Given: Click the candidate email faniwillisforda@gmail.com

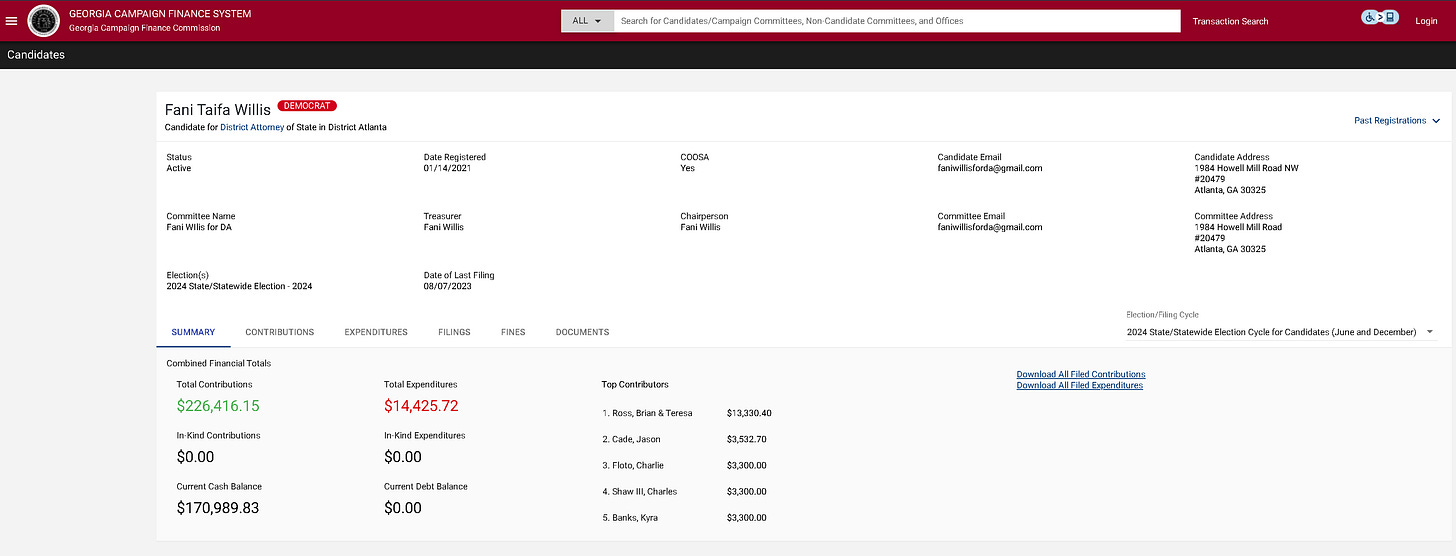Looking at the screenshot, I should coord(990,168).
